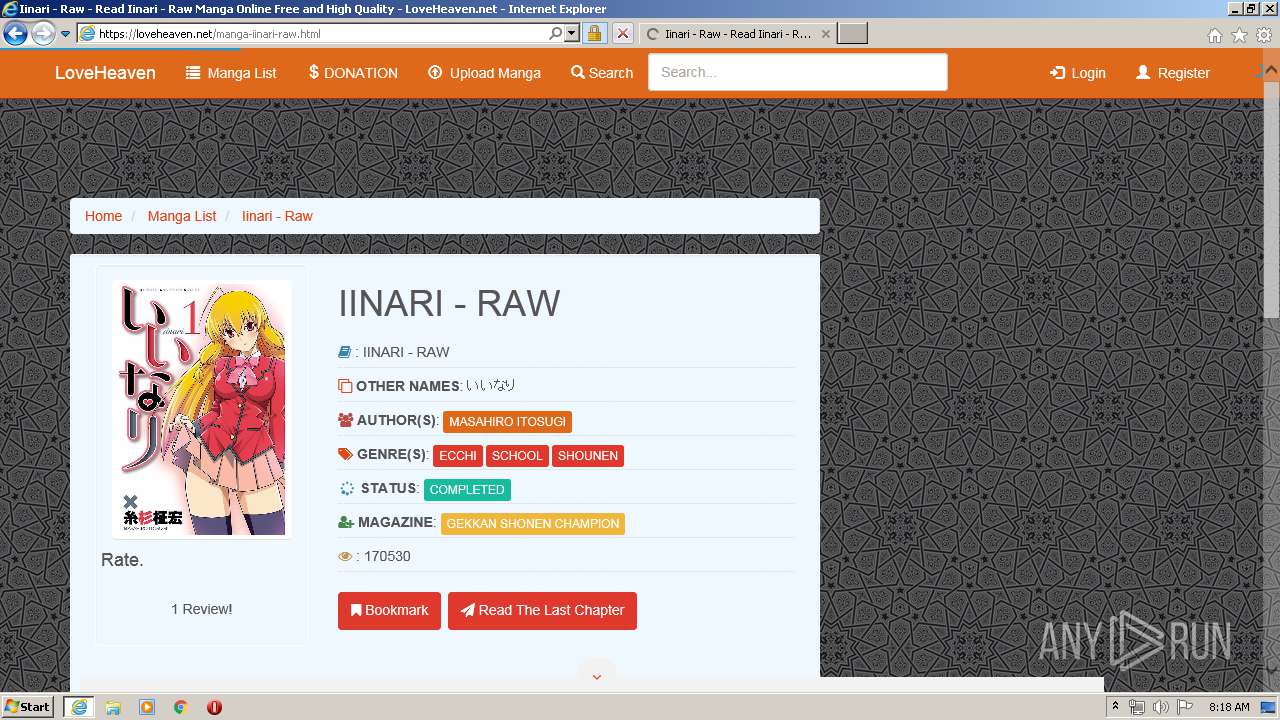This screenshot has height=720, width=1280.
Task: Click the network tray icon
Action: (1137, 707)
